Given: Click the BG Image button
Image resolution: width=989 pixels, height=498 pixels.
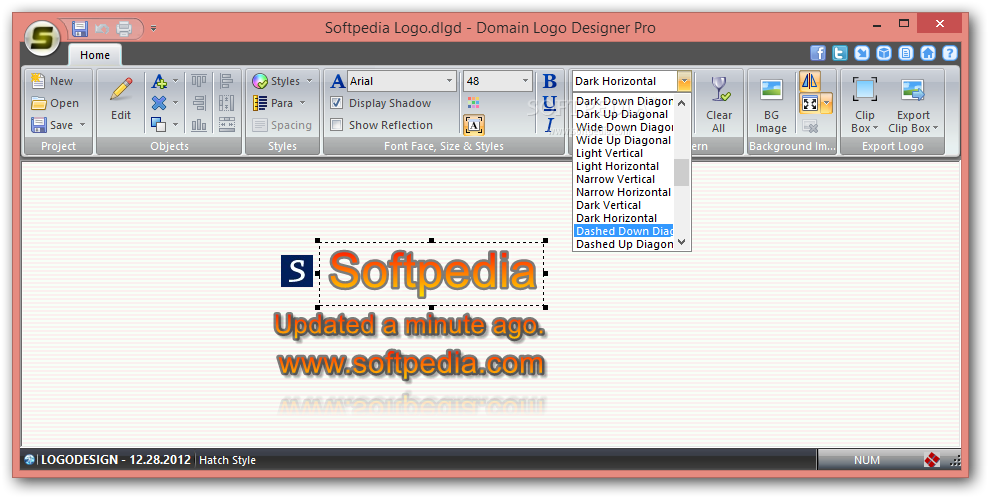Looking at the screenshot, I should [771, 105].
